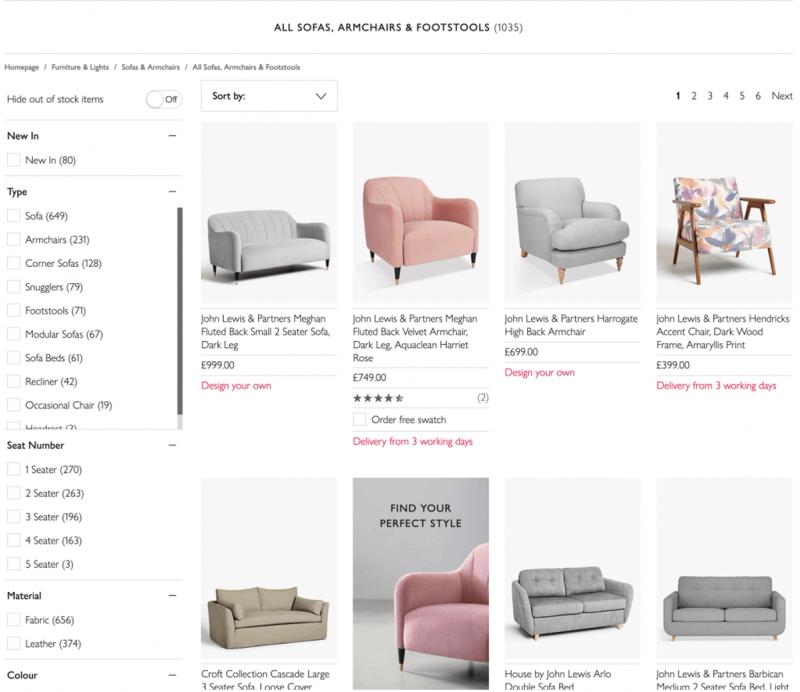Check the Footstools (71) box
Viewport: 800px width, 692px height.
[x=14, y=310]
